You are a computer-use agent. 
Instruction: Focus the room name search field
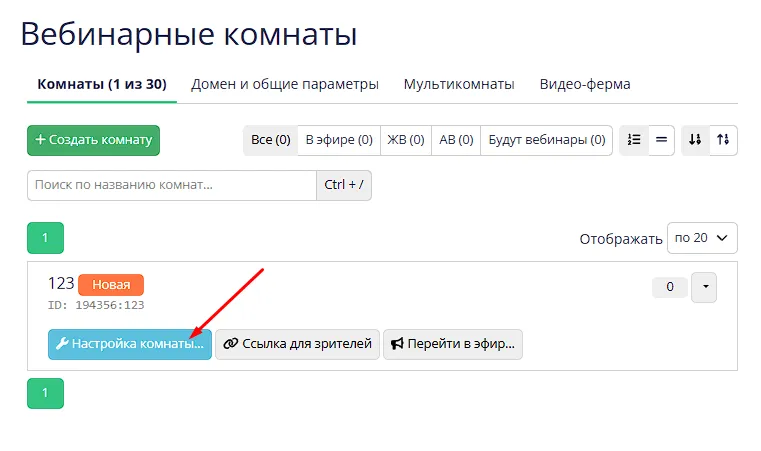(x=171, y=185)
